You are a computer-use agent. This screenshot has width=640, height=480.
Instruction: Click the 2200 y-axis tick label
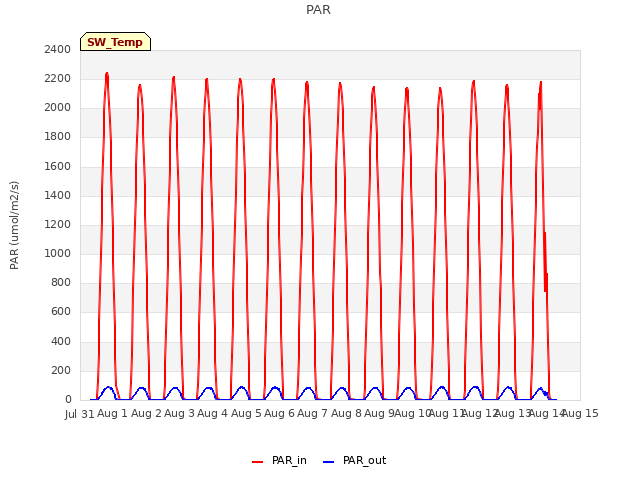(x=58, y=79)
